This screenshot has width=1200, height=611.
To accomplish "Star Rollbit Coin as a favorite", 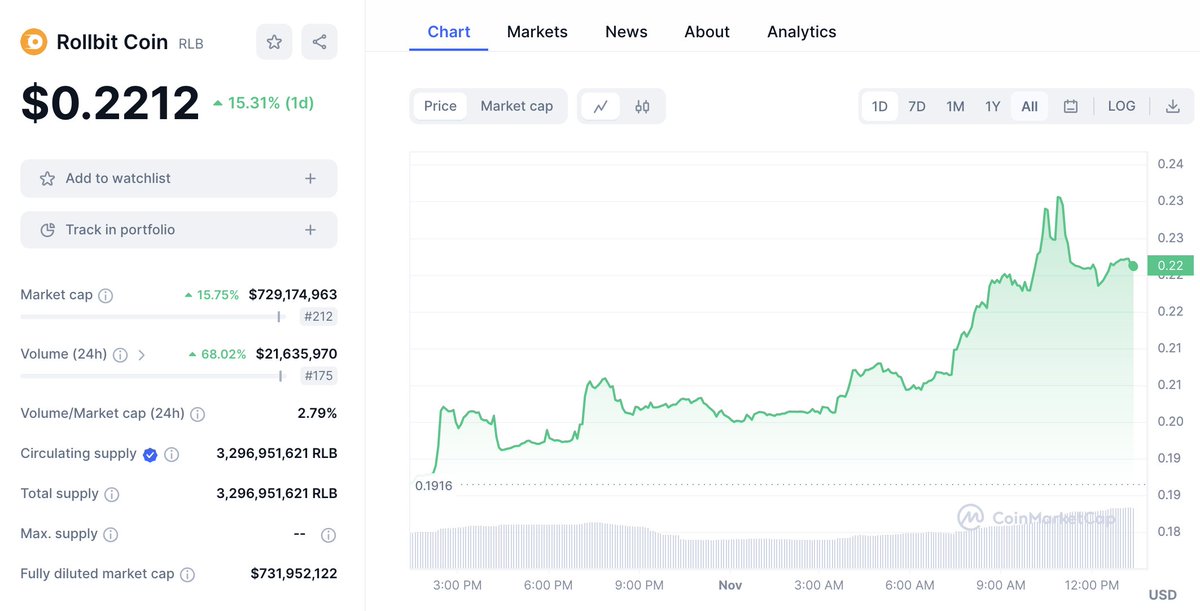I will coord(274,42).
